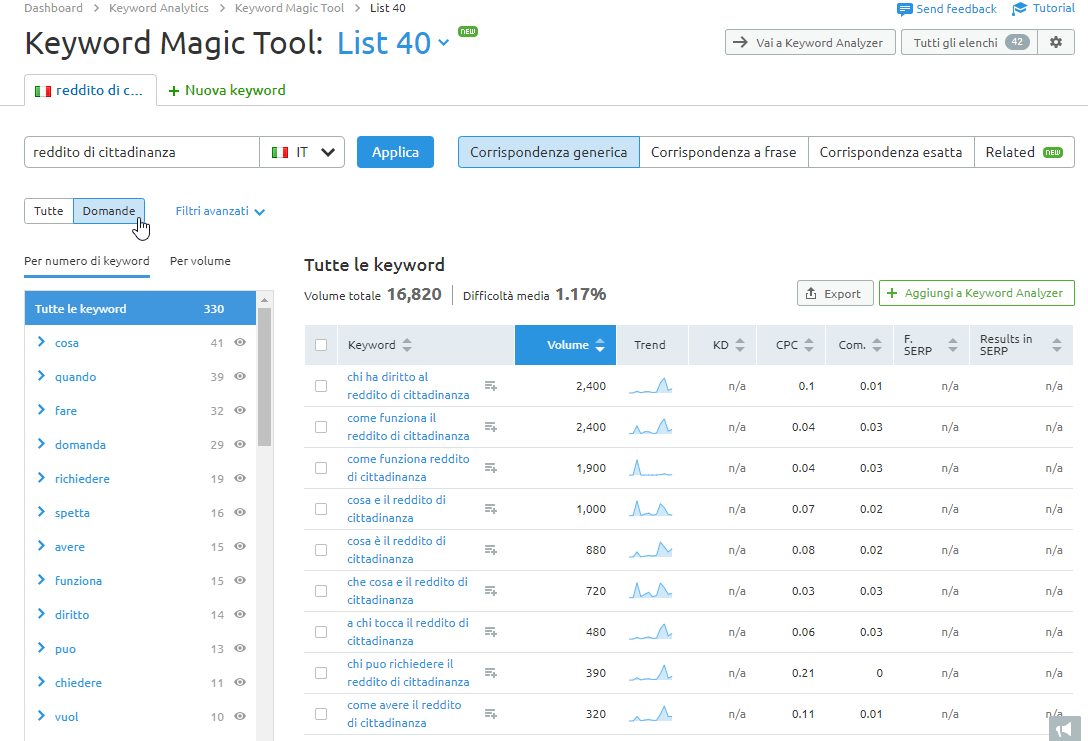
Task: Check box for 'a chi tocca il reddito'
Action: click(321, 631)
